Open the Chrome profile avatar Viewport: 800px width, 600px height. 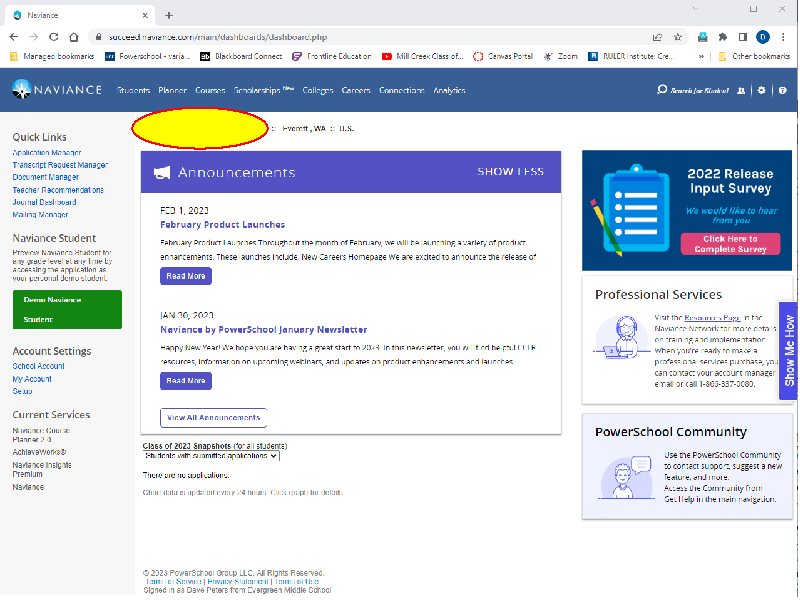tap(763, 37)
